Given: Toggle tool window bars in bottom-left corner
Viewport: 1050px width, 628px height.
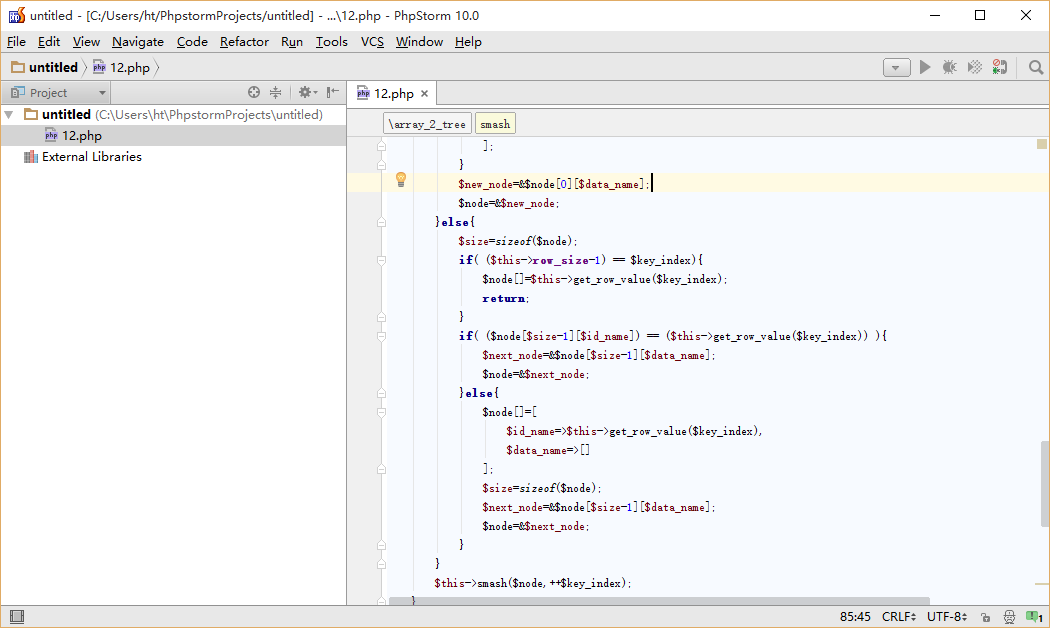Looking at the screenshot, I should 16,617.
